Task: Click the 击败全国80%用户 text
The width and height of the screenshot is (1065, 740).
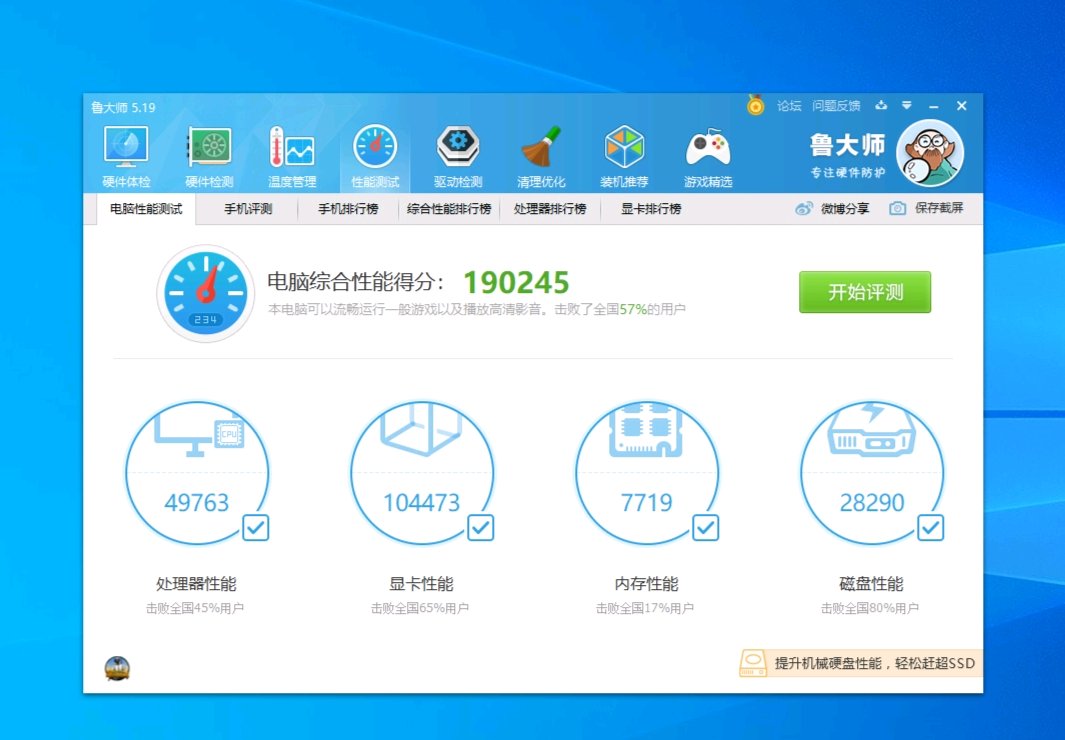Action: [870, 608]
